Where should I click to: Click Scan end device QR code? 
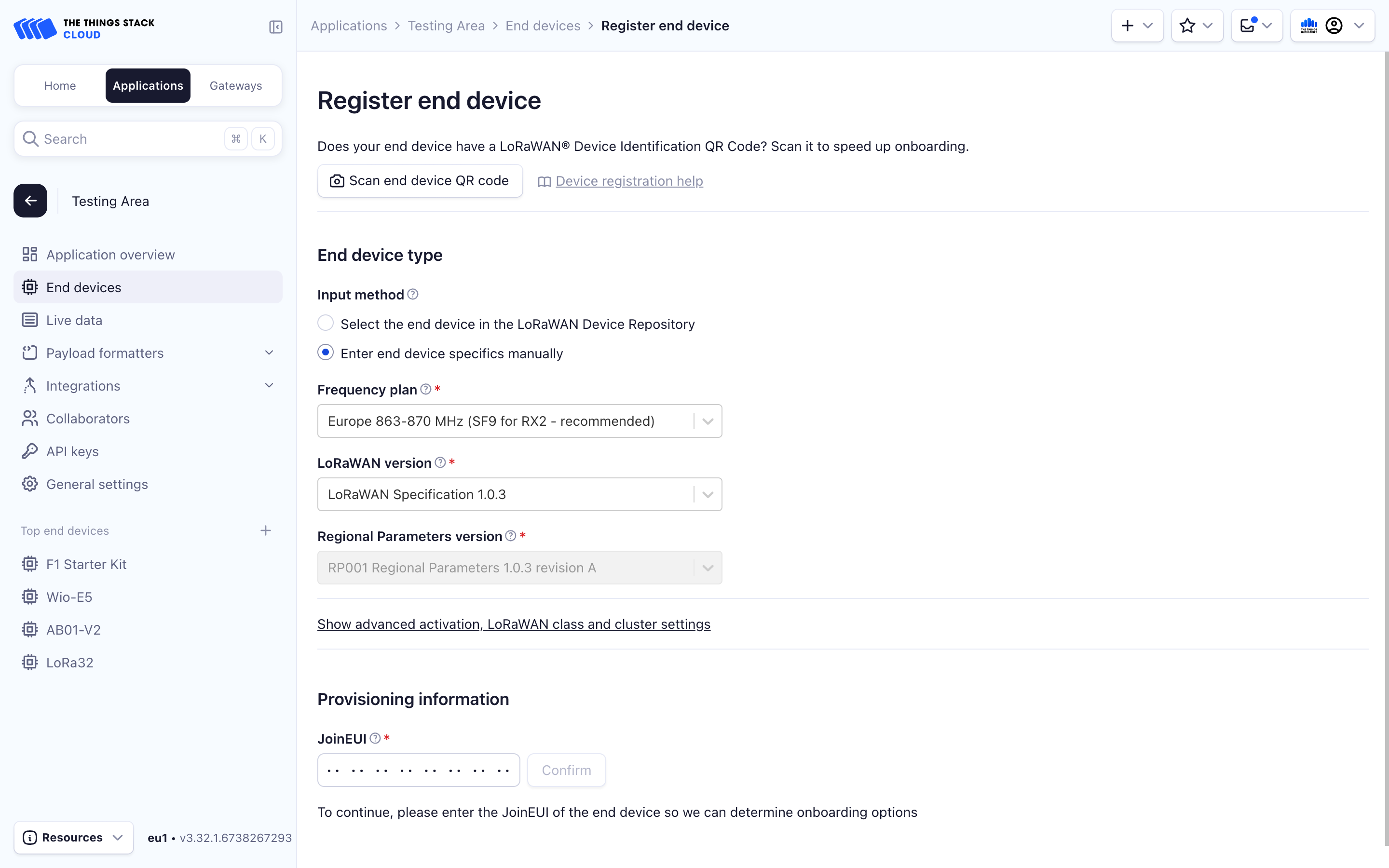[420, 180]
